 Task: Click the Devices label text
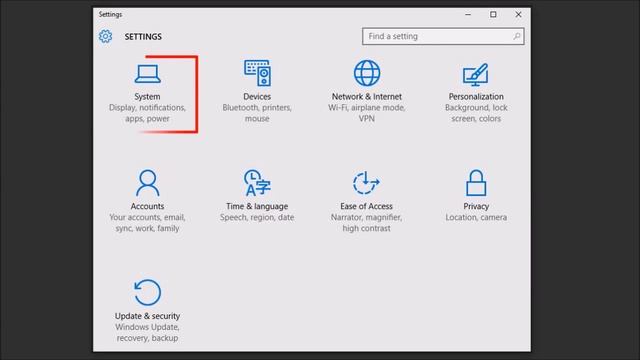click(x=257, y=97)
